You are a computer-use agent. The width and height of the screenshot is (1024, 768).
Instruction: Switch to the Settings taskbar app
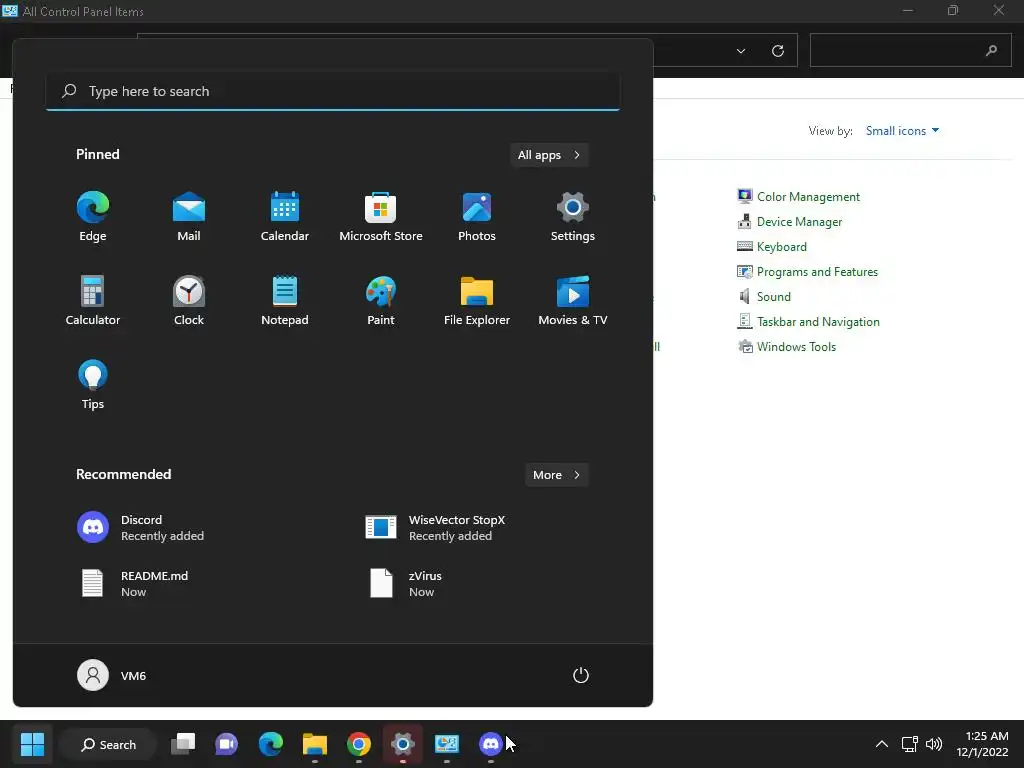pos(403,744)
